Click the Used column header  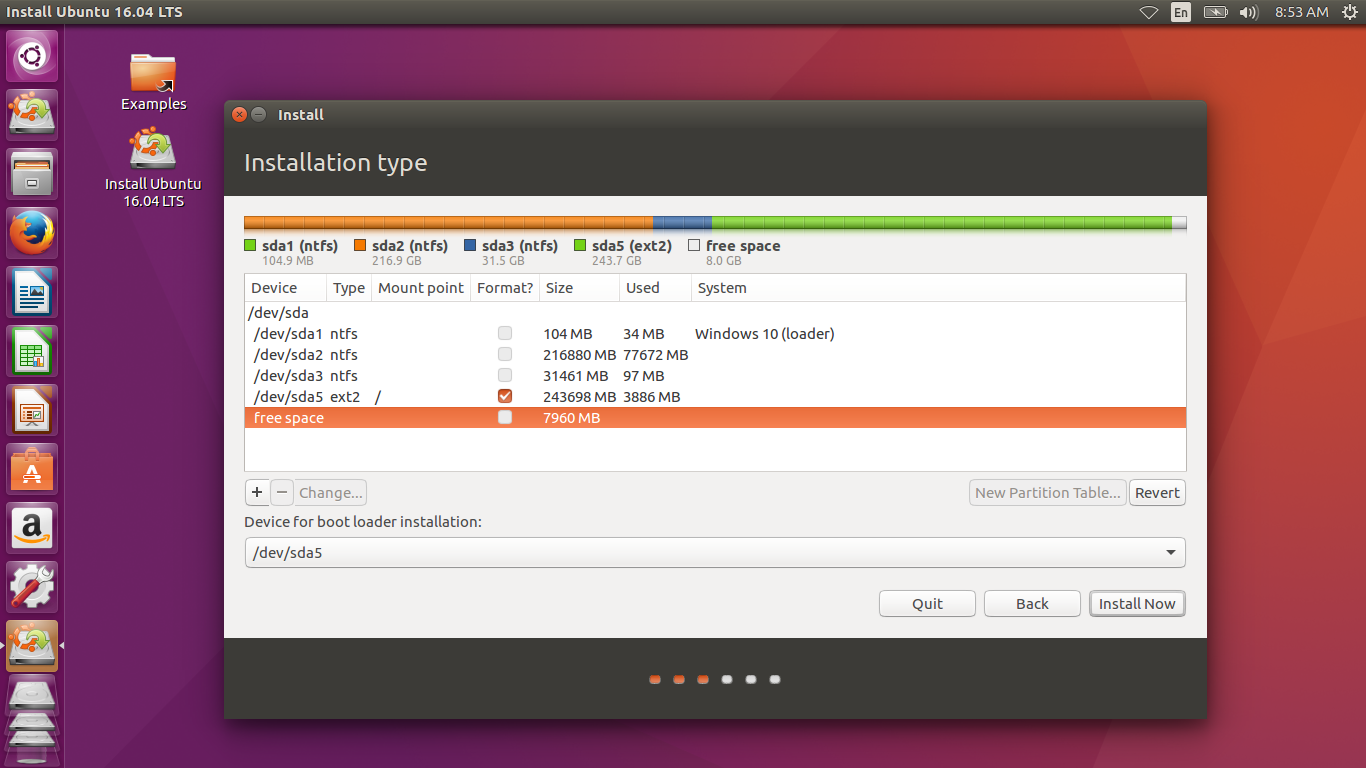(656, 288)
